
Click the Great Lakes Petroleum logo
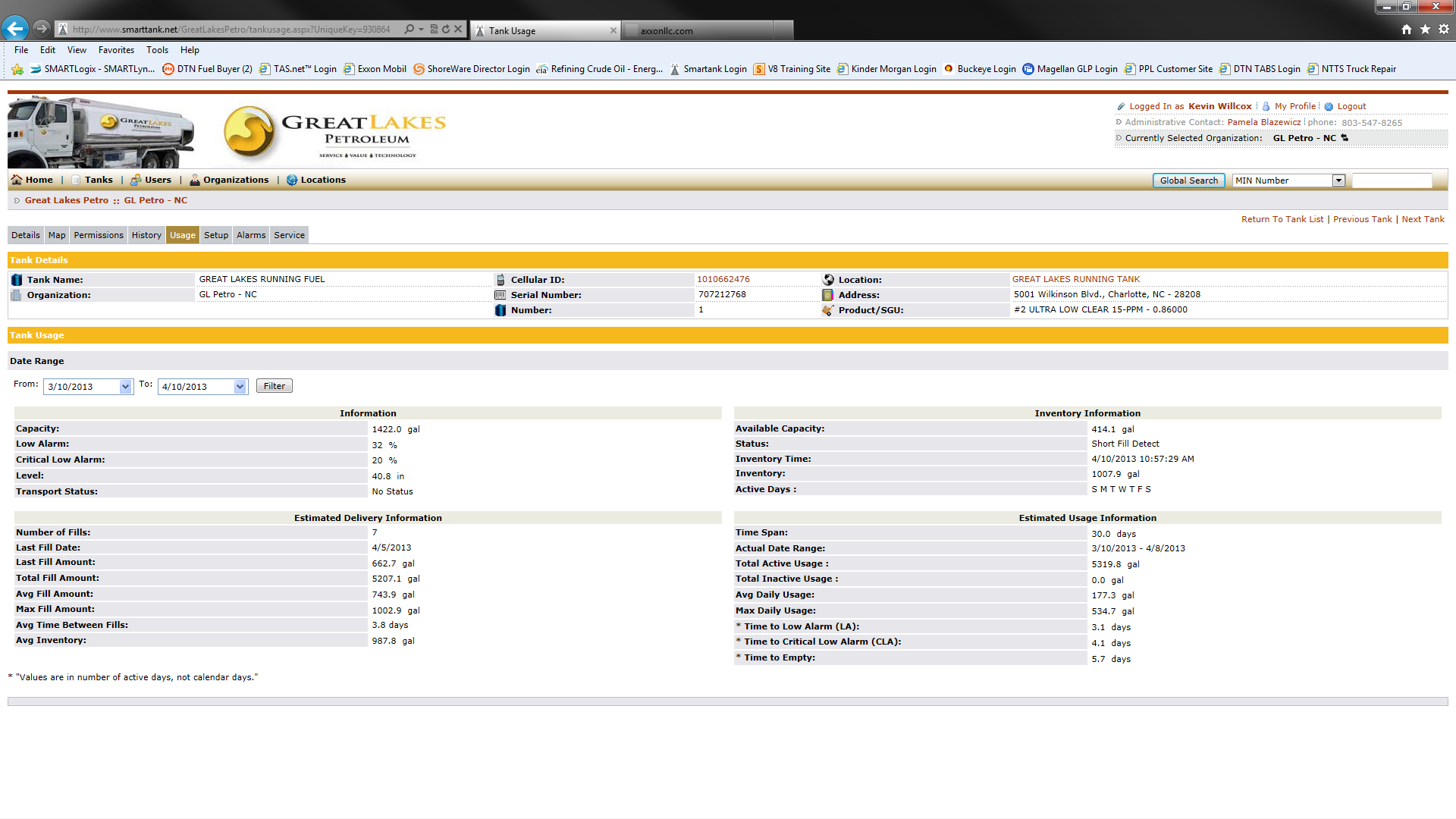click(334, 132)
